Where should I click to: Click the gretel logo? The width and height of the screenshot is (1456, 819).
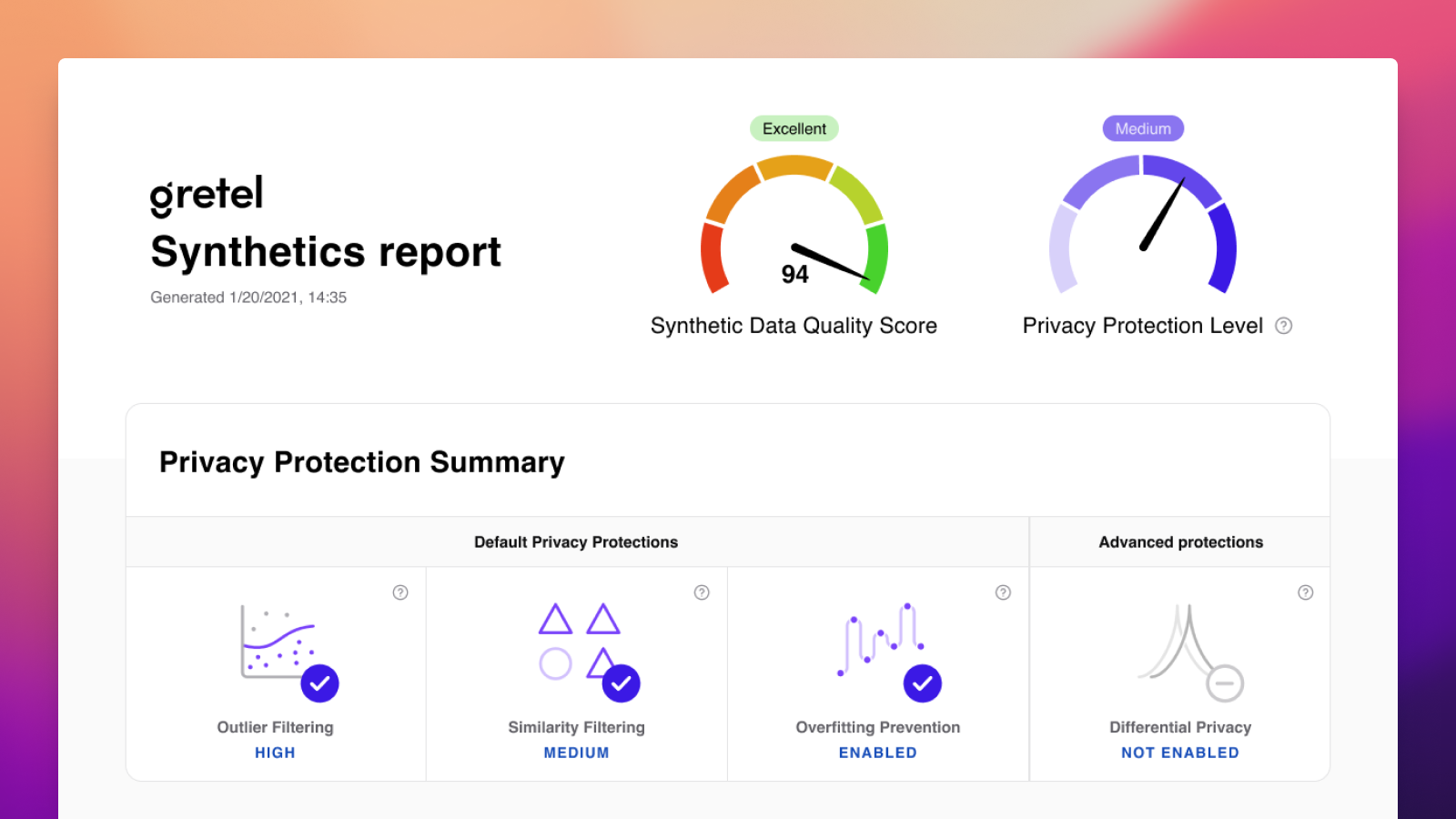207,195
